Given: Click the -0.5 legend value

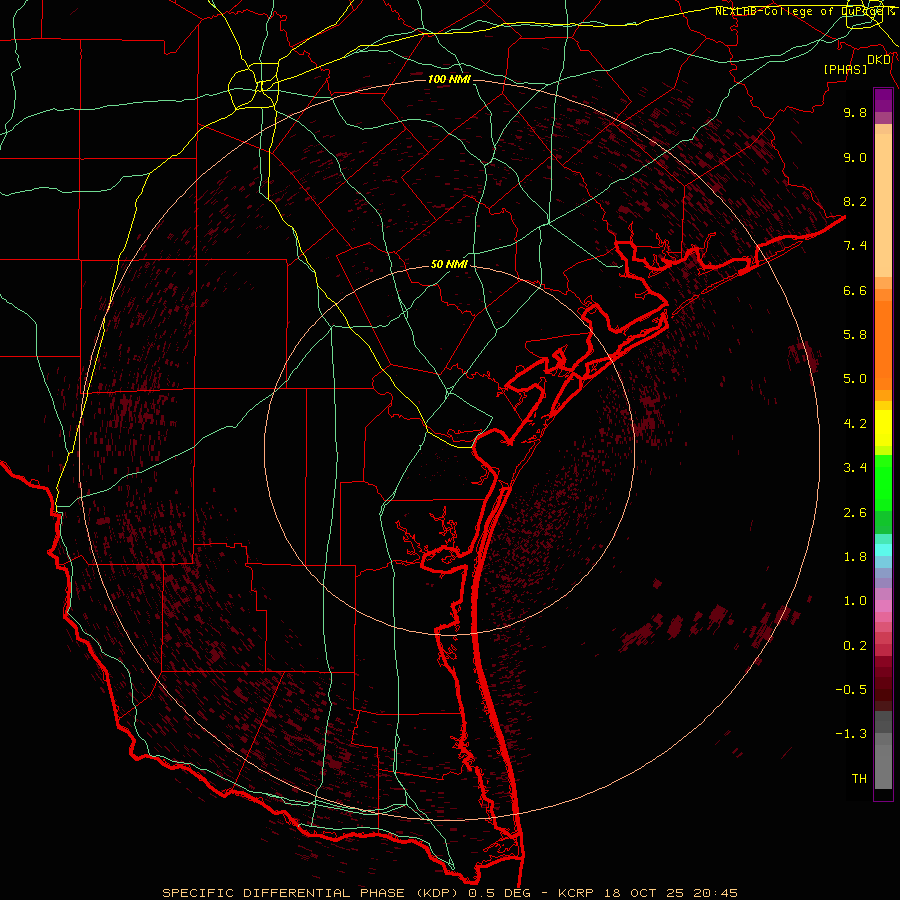Looking at the screenshot, I should (851, 690).
